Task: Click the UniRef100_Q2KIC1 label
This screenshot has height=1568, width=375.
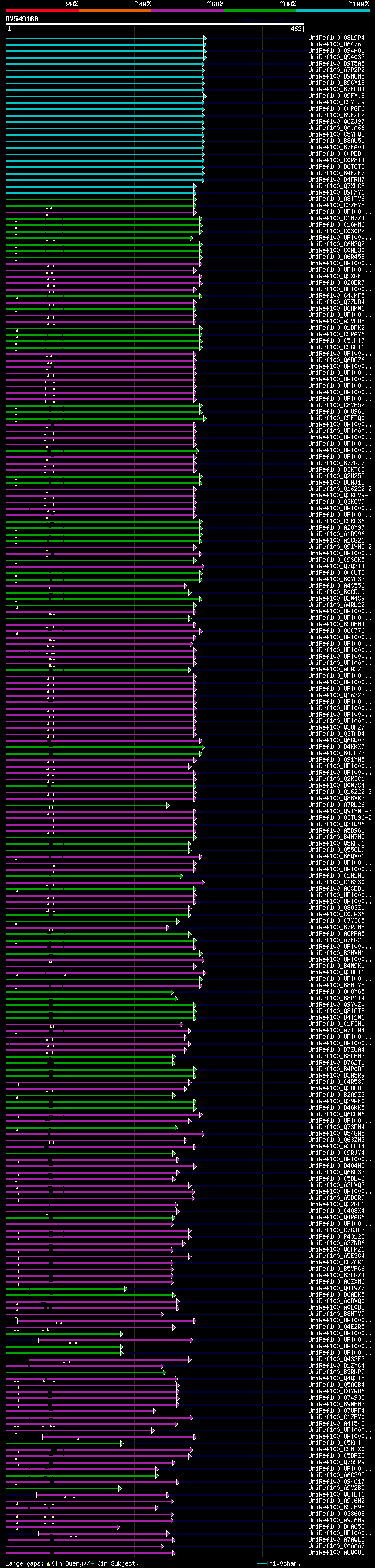Action: click(x=337, y=779)
